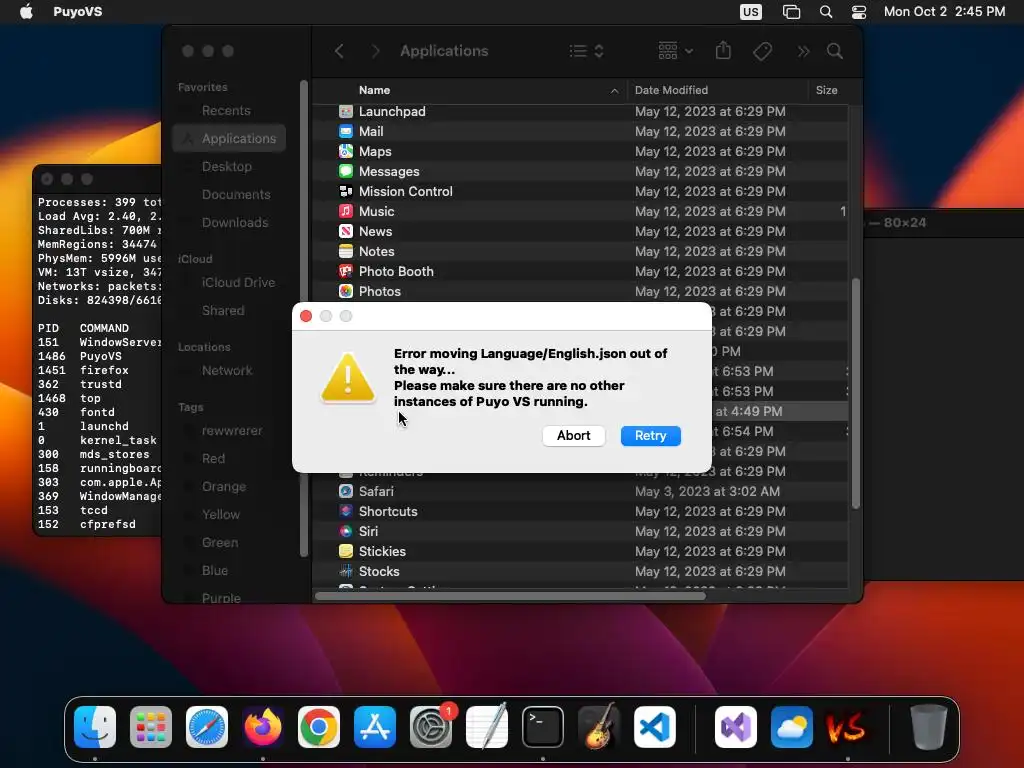This screenshot has width=1024, height=768.
Task: Open Firefox from the Dock
Action: [x=263, y=727]
